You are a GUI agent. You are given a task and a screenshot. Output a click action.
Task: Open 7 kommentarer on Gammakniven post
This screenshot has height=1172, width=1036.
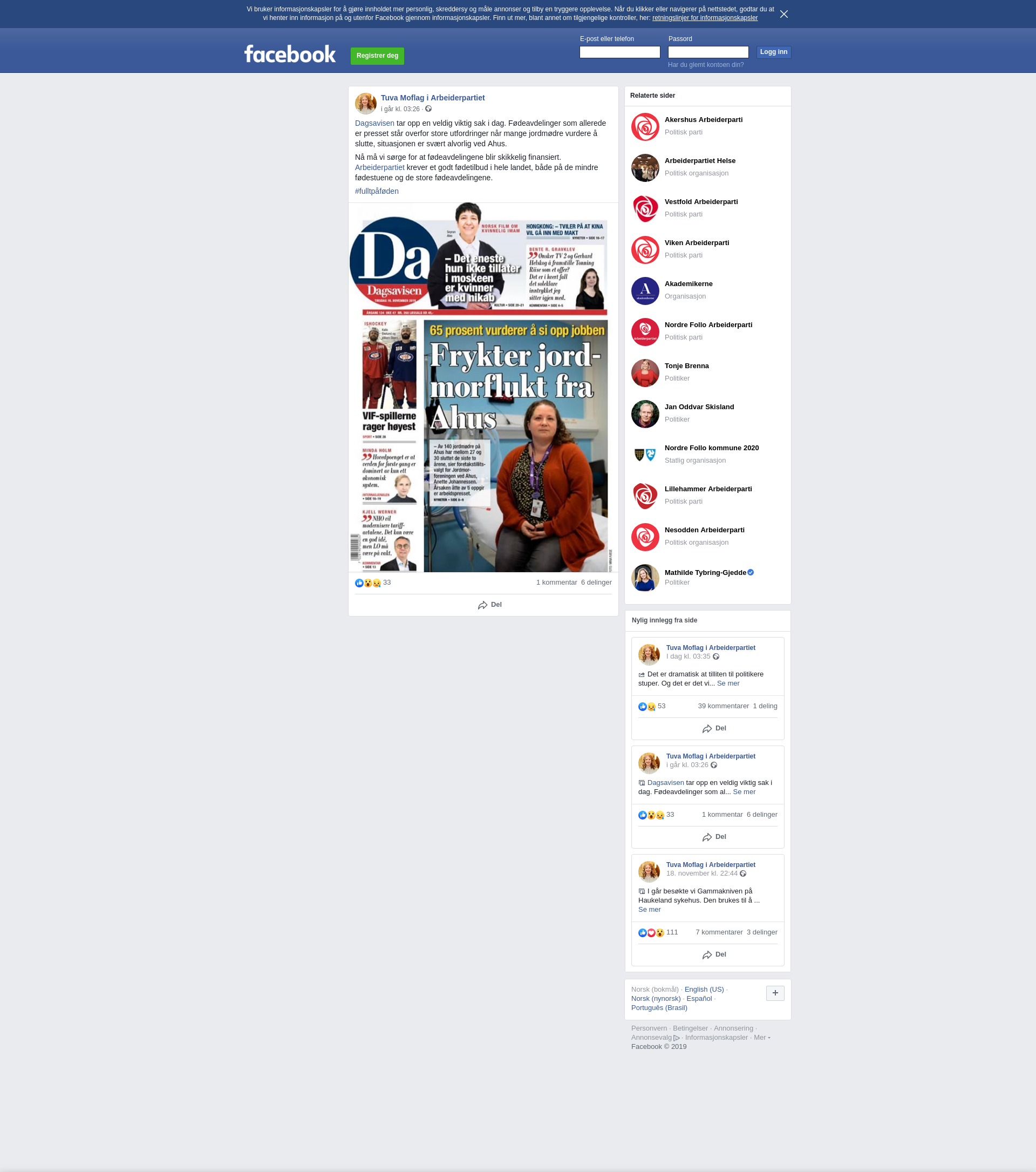point(719,932)
